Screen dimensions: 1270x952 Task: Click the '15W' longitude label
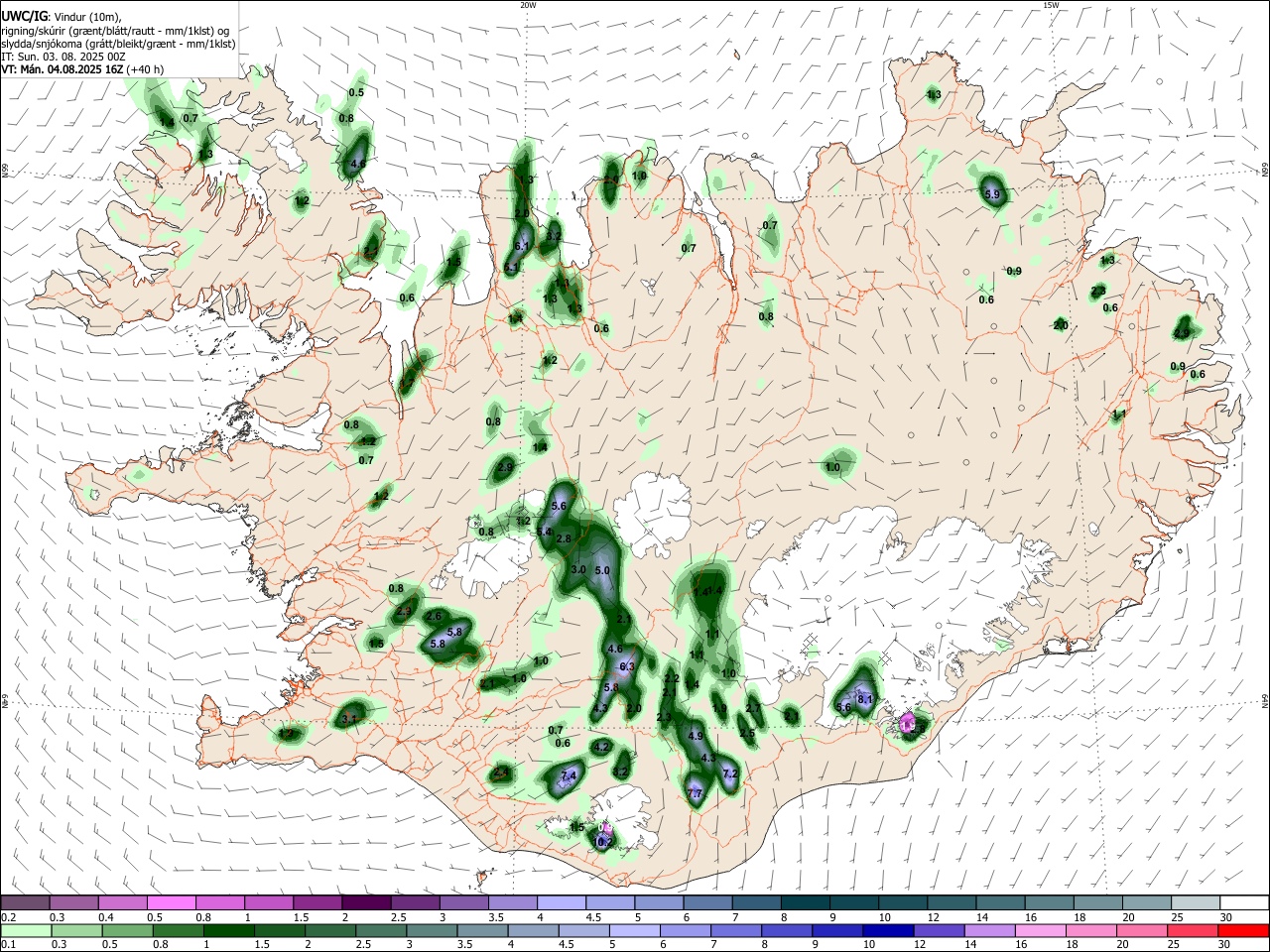(1051, 5)
